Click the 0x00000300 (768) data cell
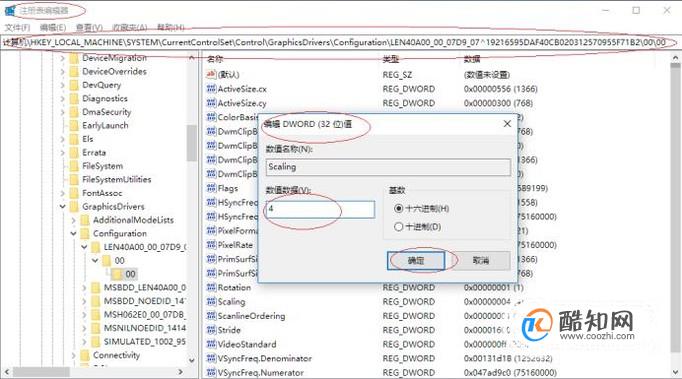This screenshot has width=682, height=379. tap(498, 103)
